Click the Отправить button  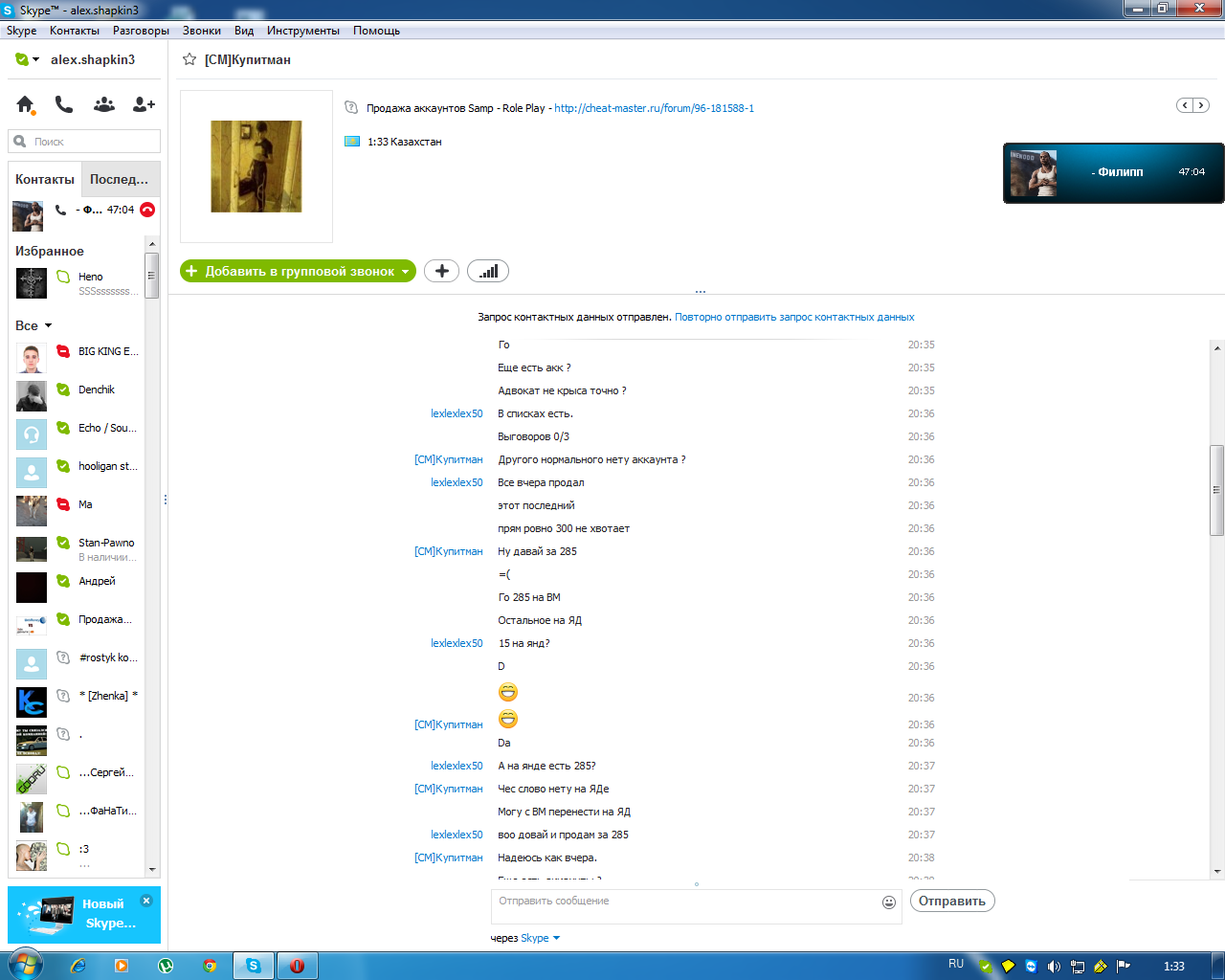click(x=952, y=901)
